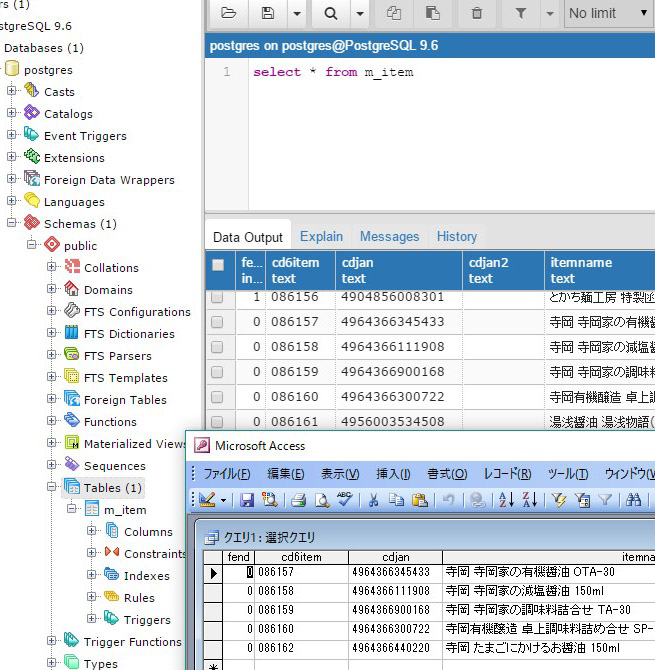655x670 pixels.
Task: Click the binoculars Find icon in Access
Action: tap(632, 500)
